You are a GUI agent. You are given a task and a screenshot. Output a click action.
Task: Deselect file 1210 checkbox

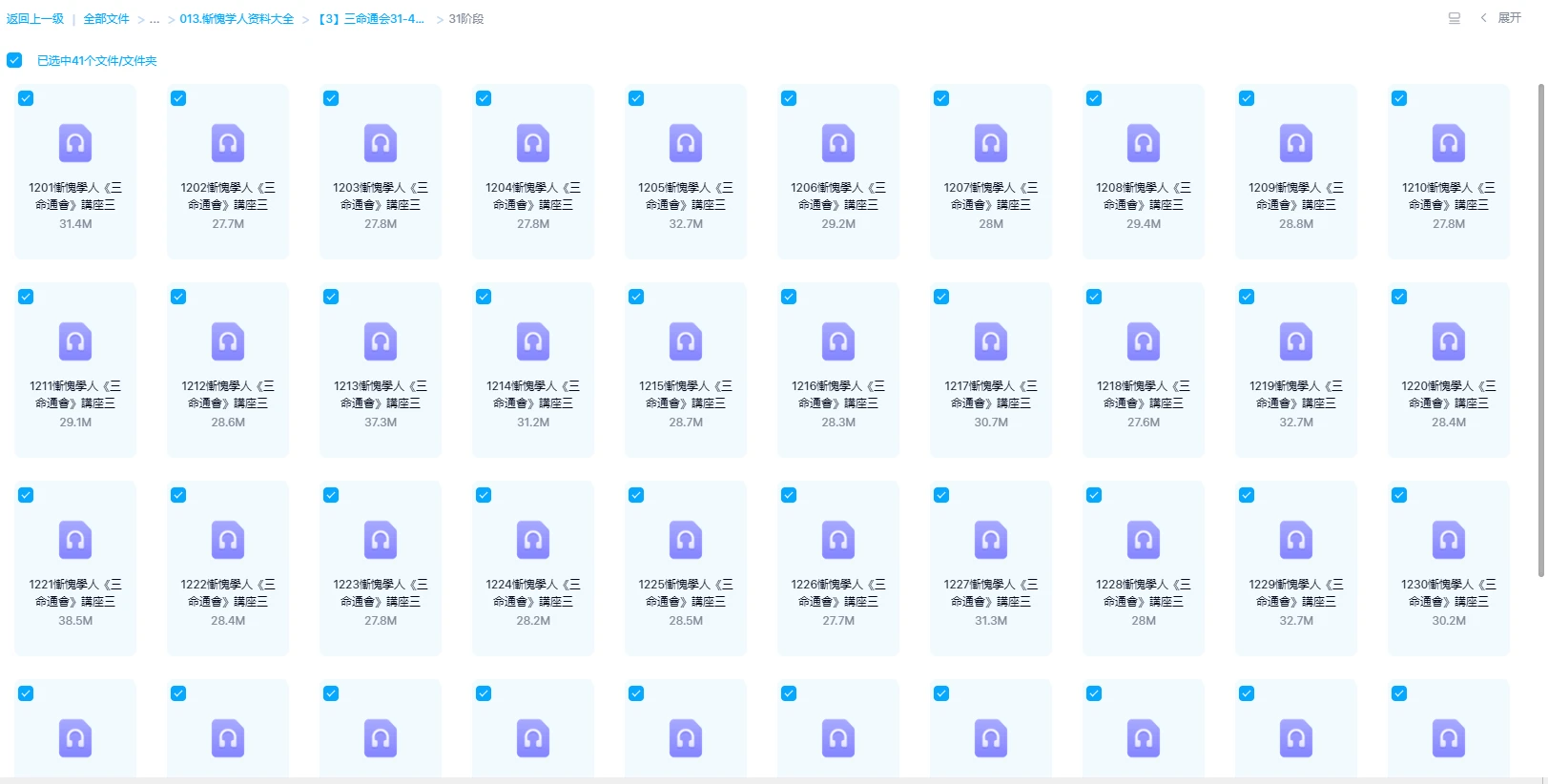[1399, 98]
